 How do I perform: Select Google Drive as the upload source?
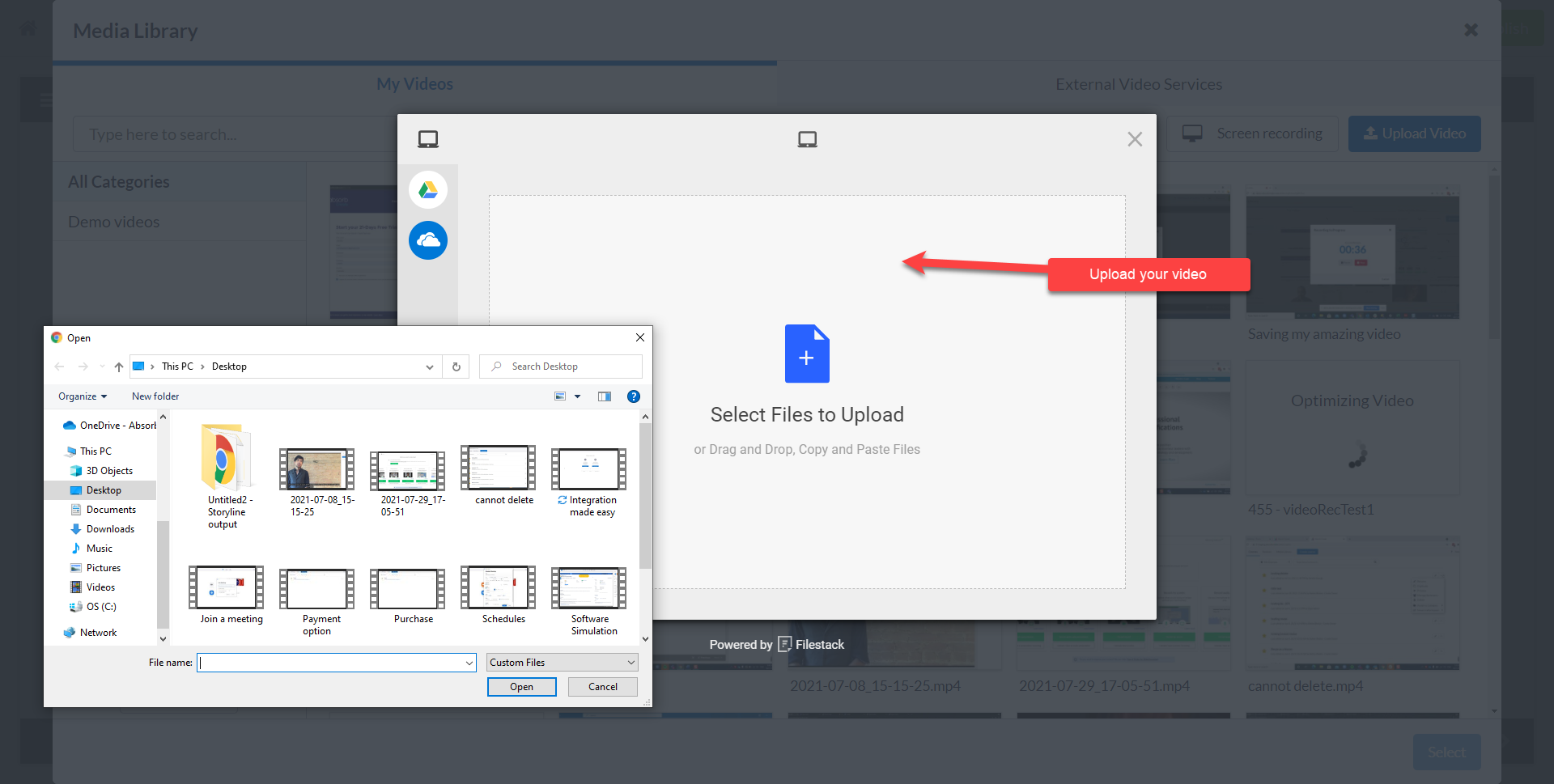click(x=428, y=189)
